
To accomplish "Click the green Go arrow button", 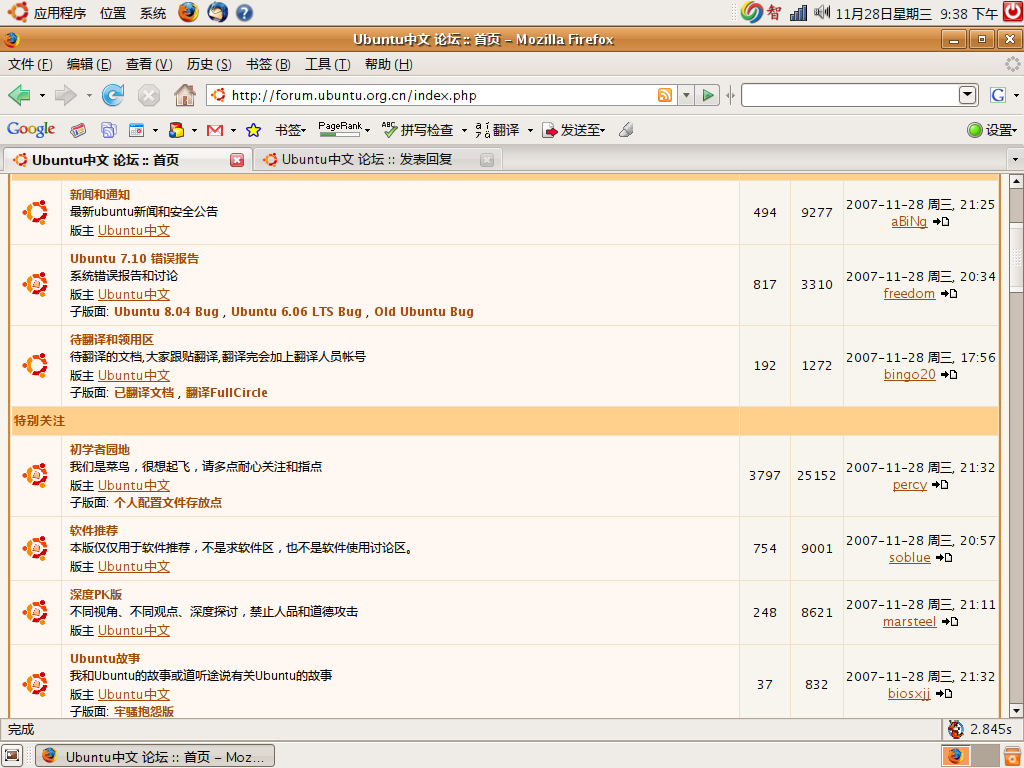I will pyautogui.click(x=707, y=95).
